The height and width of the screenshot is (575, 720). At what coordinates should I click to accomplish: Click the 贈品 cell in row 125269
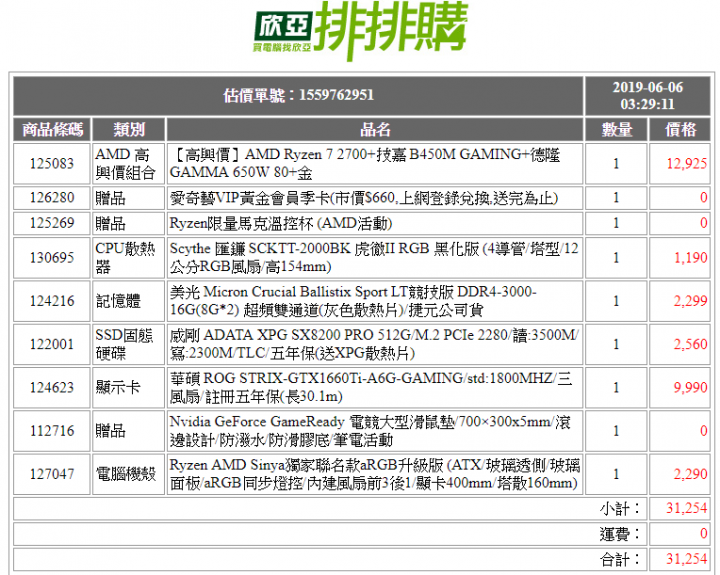[x=129, y=223]
